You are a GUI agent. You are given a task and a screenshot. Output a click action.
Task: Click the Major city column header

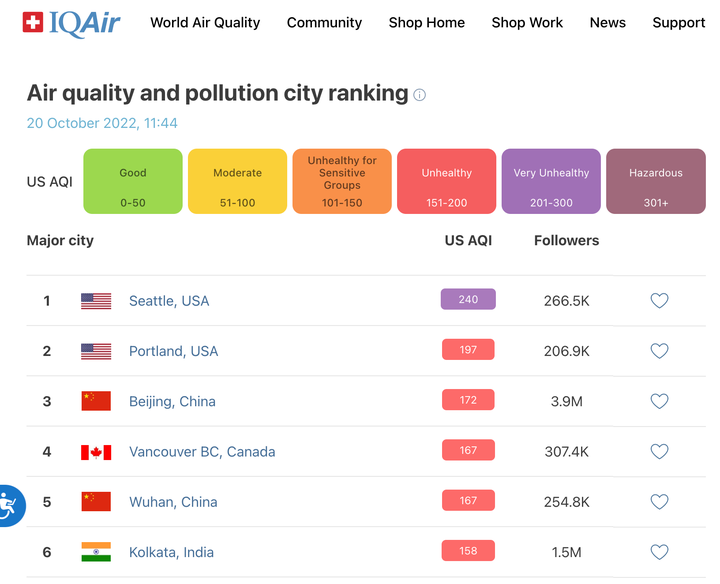60,241
